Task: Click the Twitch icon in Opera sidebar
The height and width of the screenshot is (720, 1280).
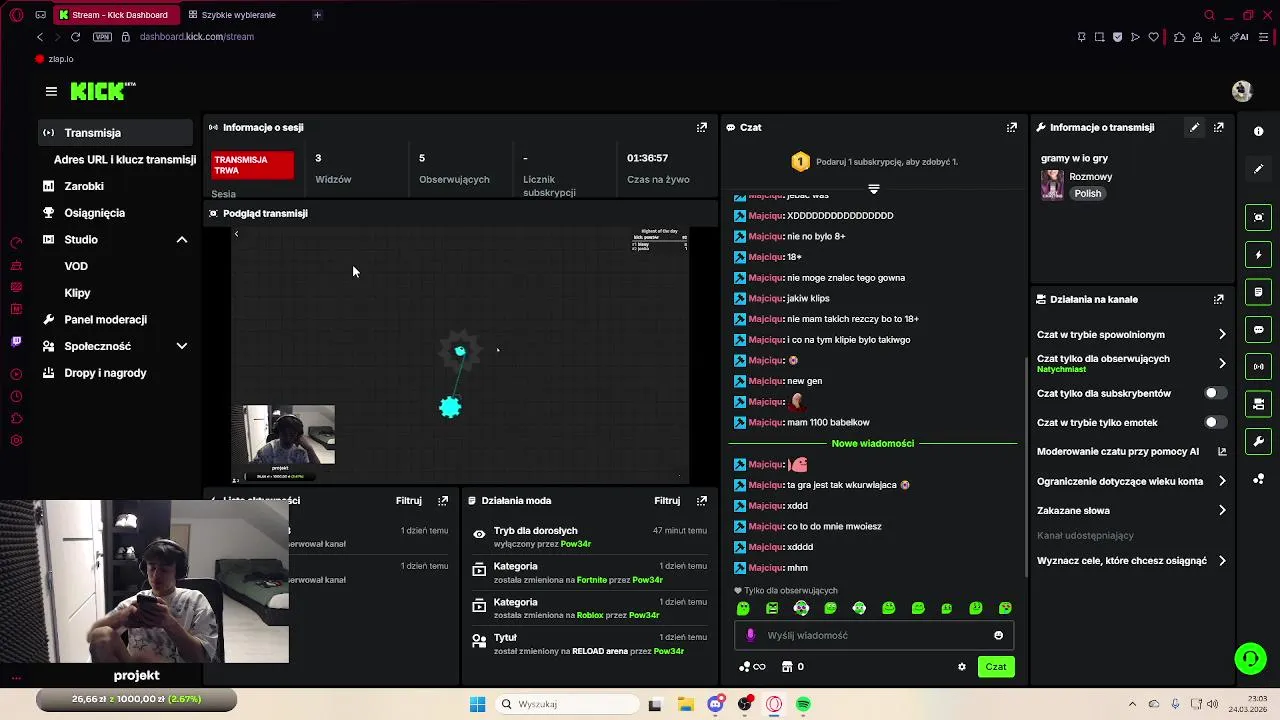Action: click(x=16, y=341)
